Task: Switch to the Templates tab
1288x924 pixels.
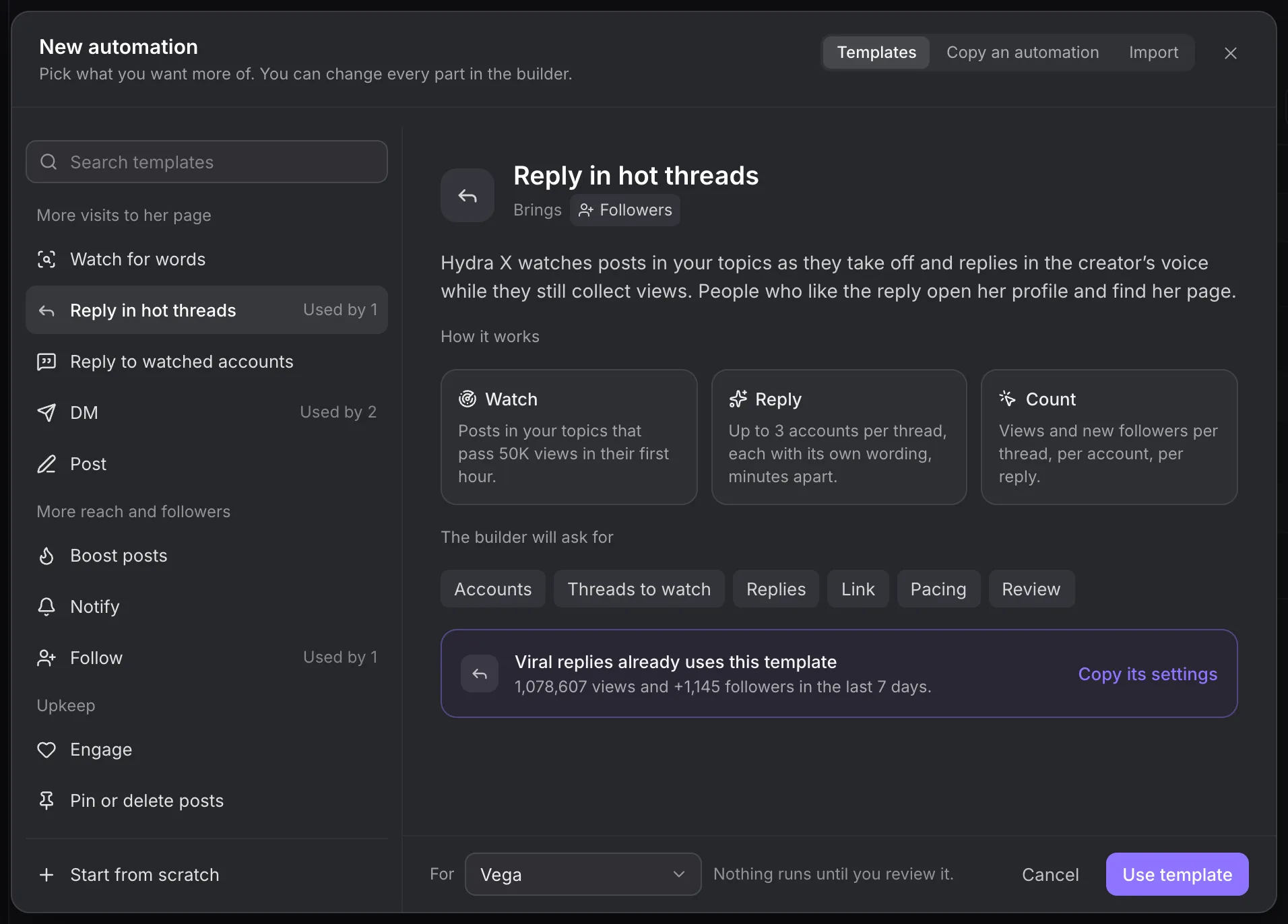Action: [876, 53]
